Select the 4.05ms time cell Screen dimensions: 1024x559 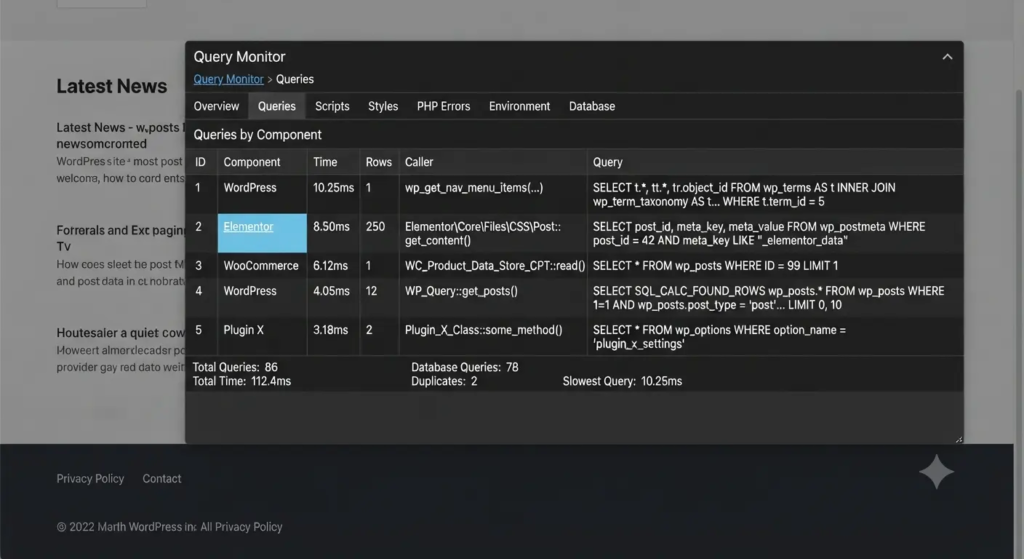[x=331, y=291]
